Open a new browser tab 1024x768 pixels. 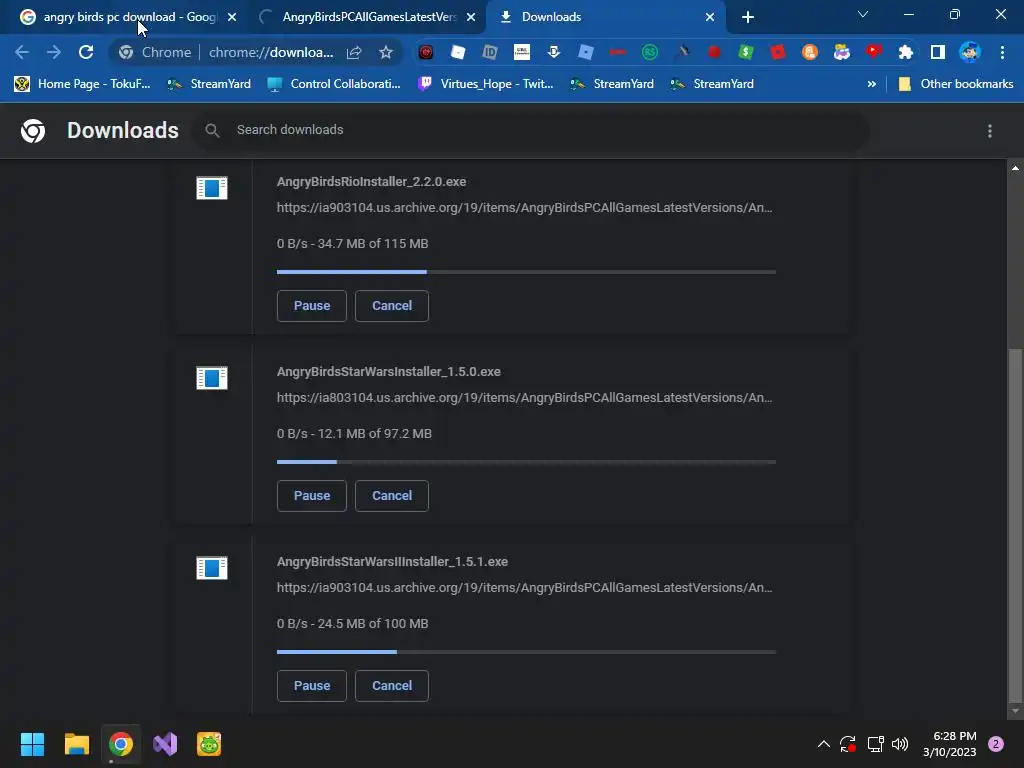(748, 17)
